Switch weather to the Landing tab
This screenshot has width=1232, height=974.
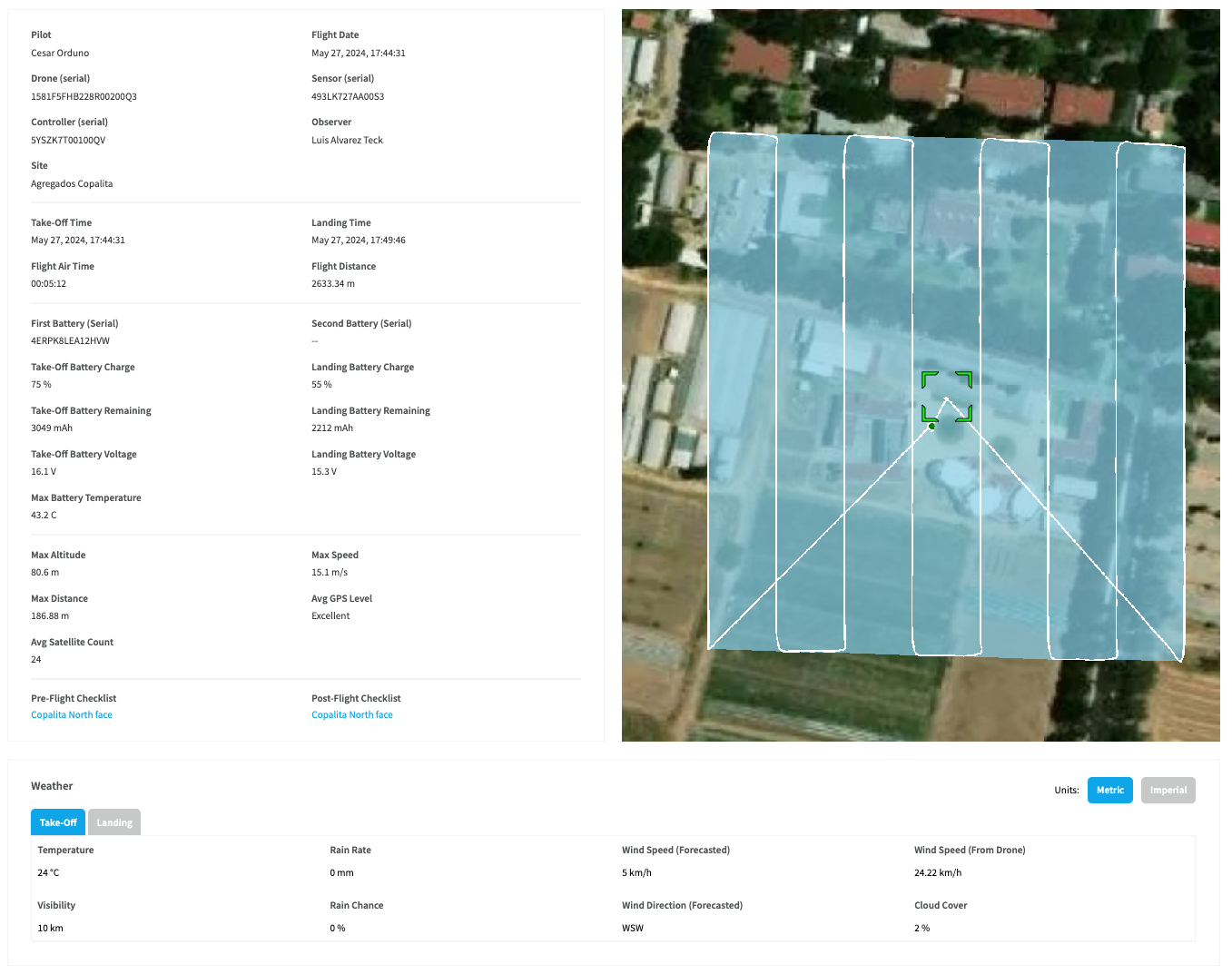(x=114, y=822)
